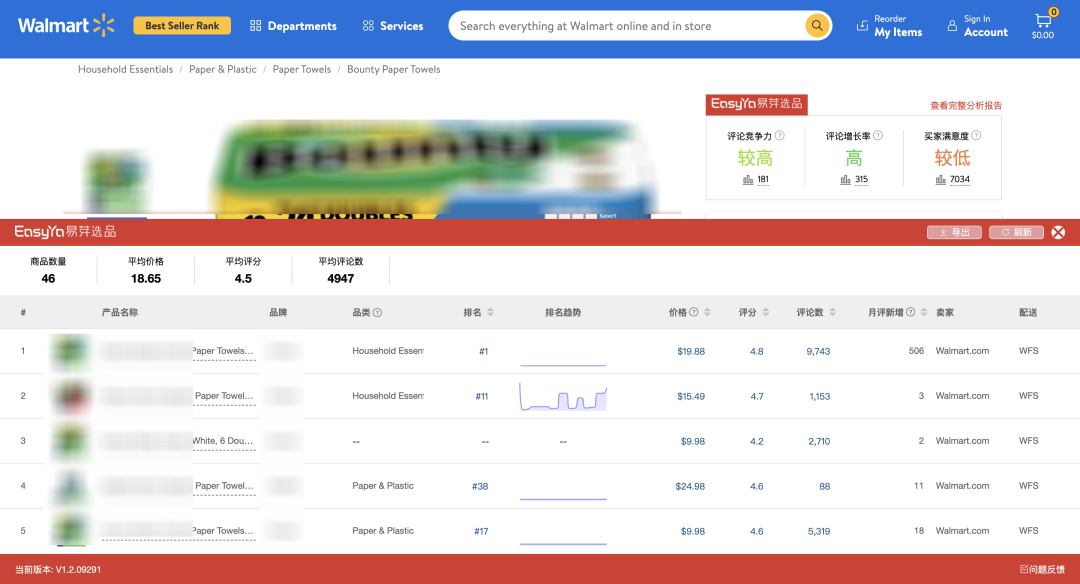The height and width of the screenshot is (584, 1080).
Task: Open the shopping cart icon
Action: (1043, 21)
